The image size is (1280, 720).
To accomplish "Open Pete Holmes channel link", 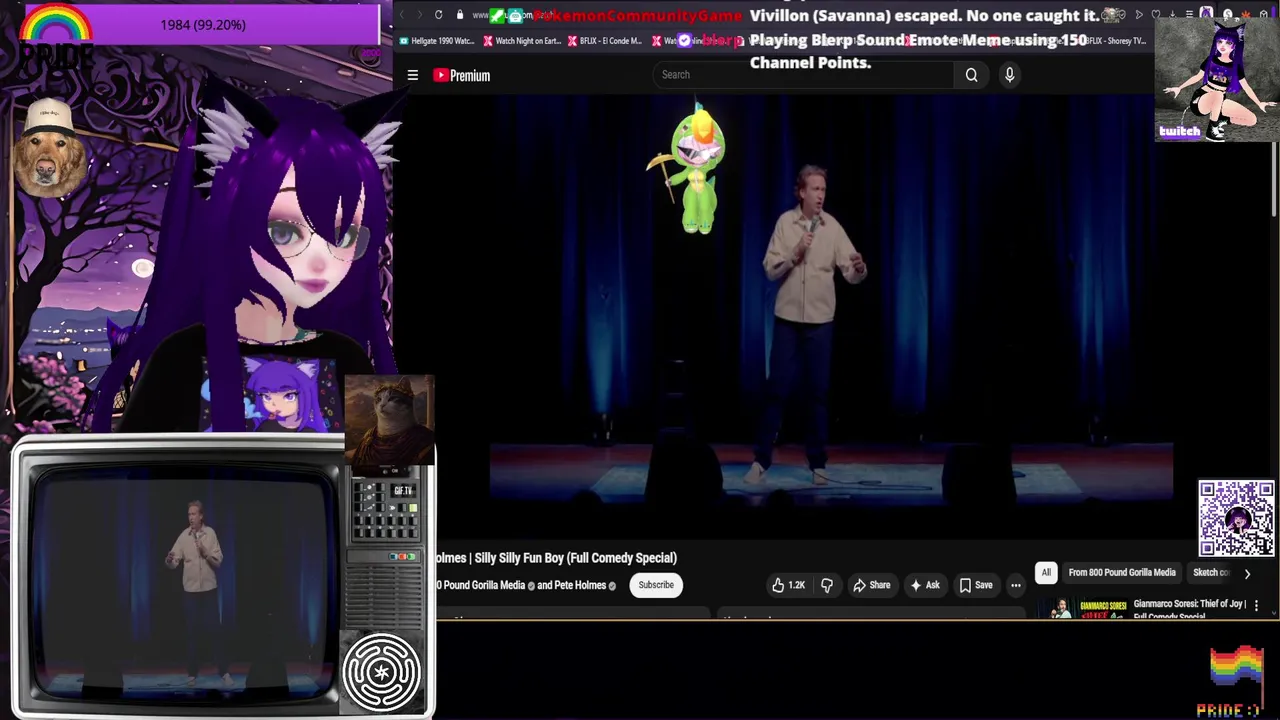I will point(579,585).
